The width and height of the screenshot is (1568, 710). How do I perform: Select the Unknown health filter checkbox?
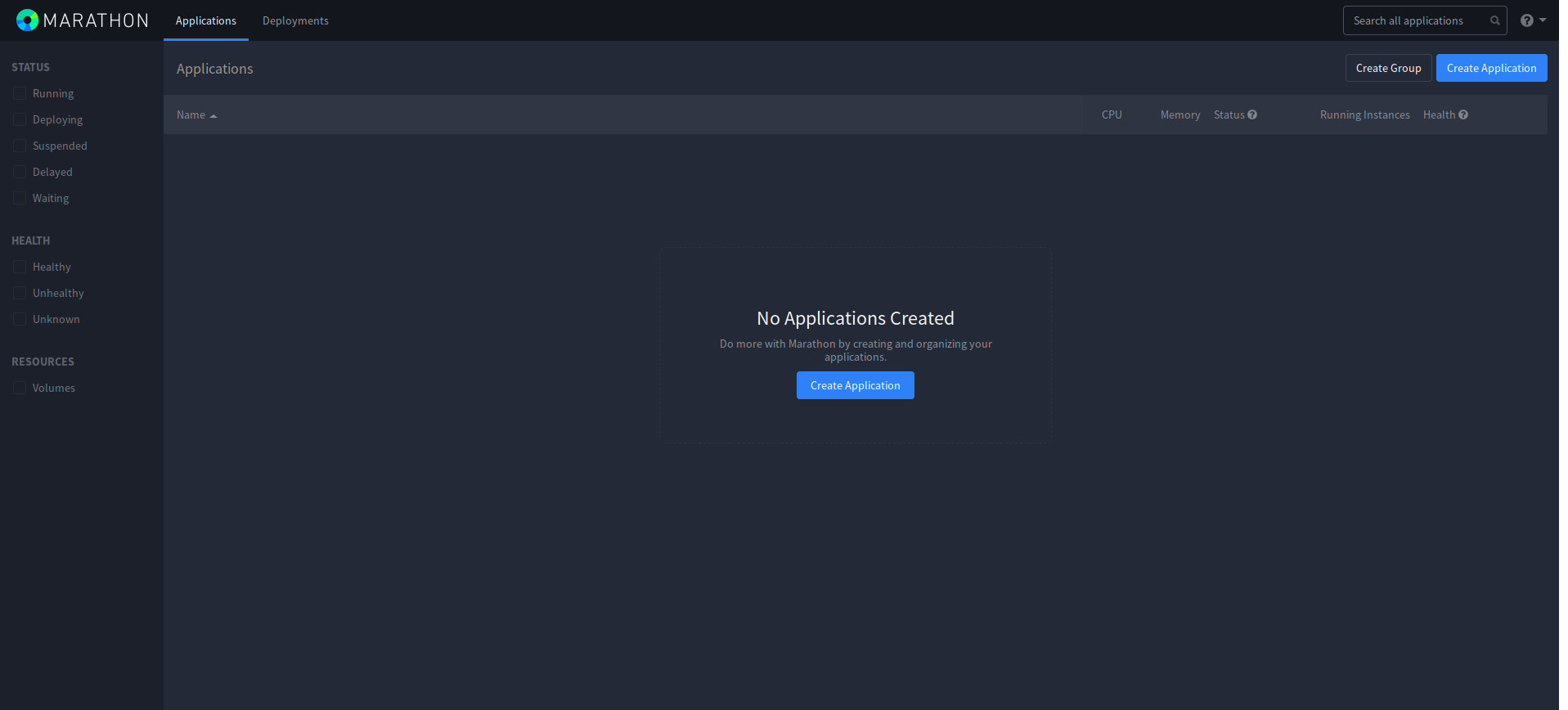pos(20,319)
